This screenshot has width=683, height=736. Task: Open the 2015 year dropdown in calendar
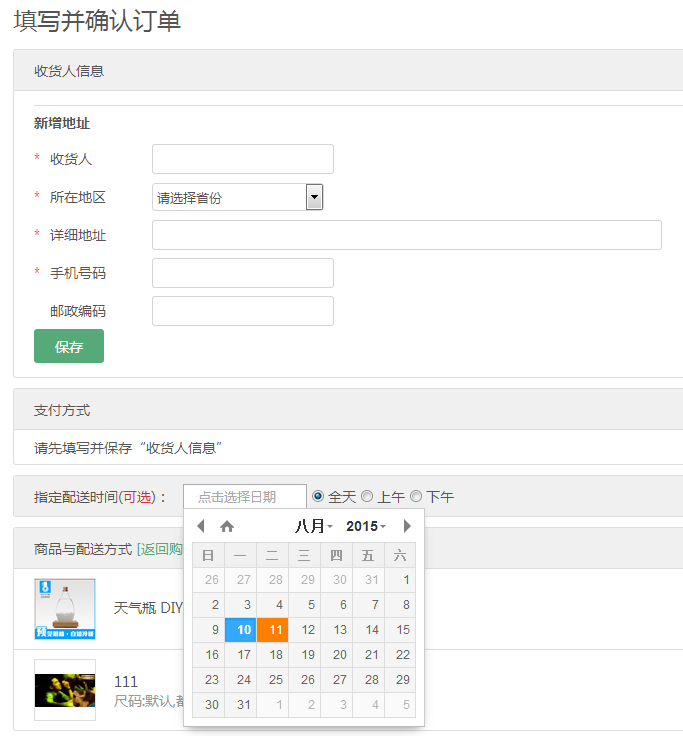click(366, 526)
